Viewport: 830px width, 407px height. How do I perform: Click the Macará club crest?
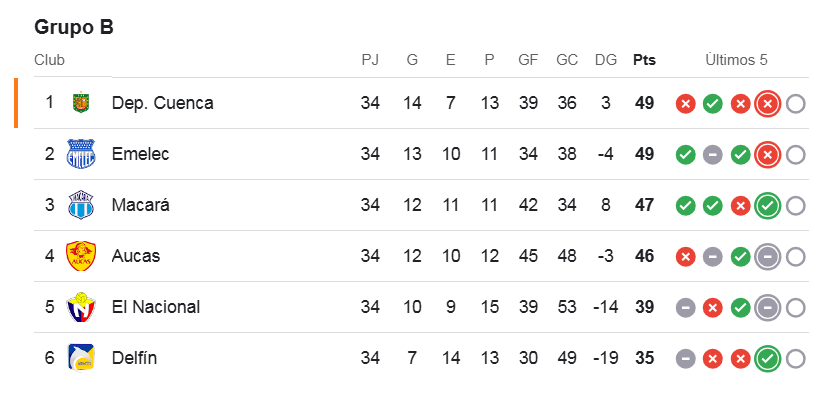(80, 205)
